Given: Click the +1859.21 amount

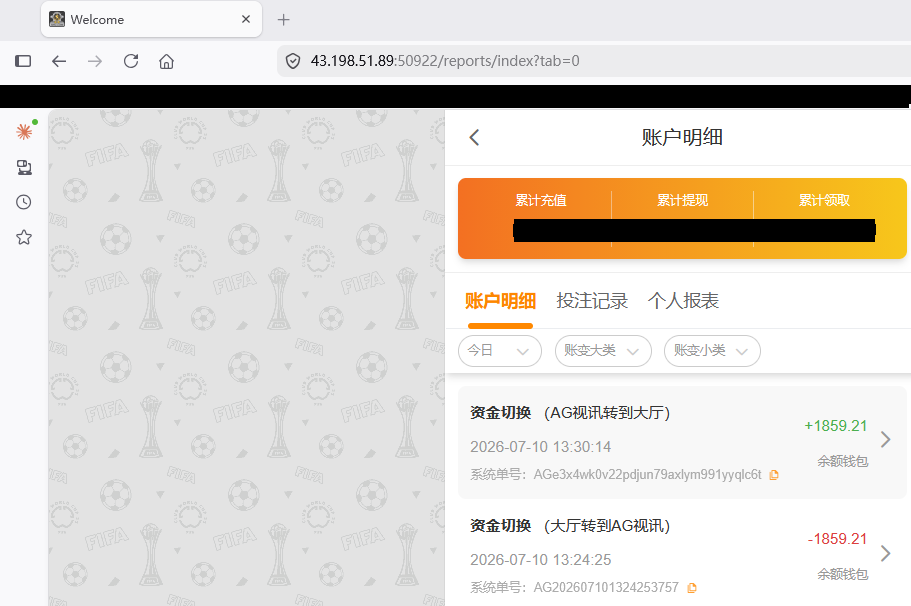Looking at the screenshot, I should coord(835,426).
